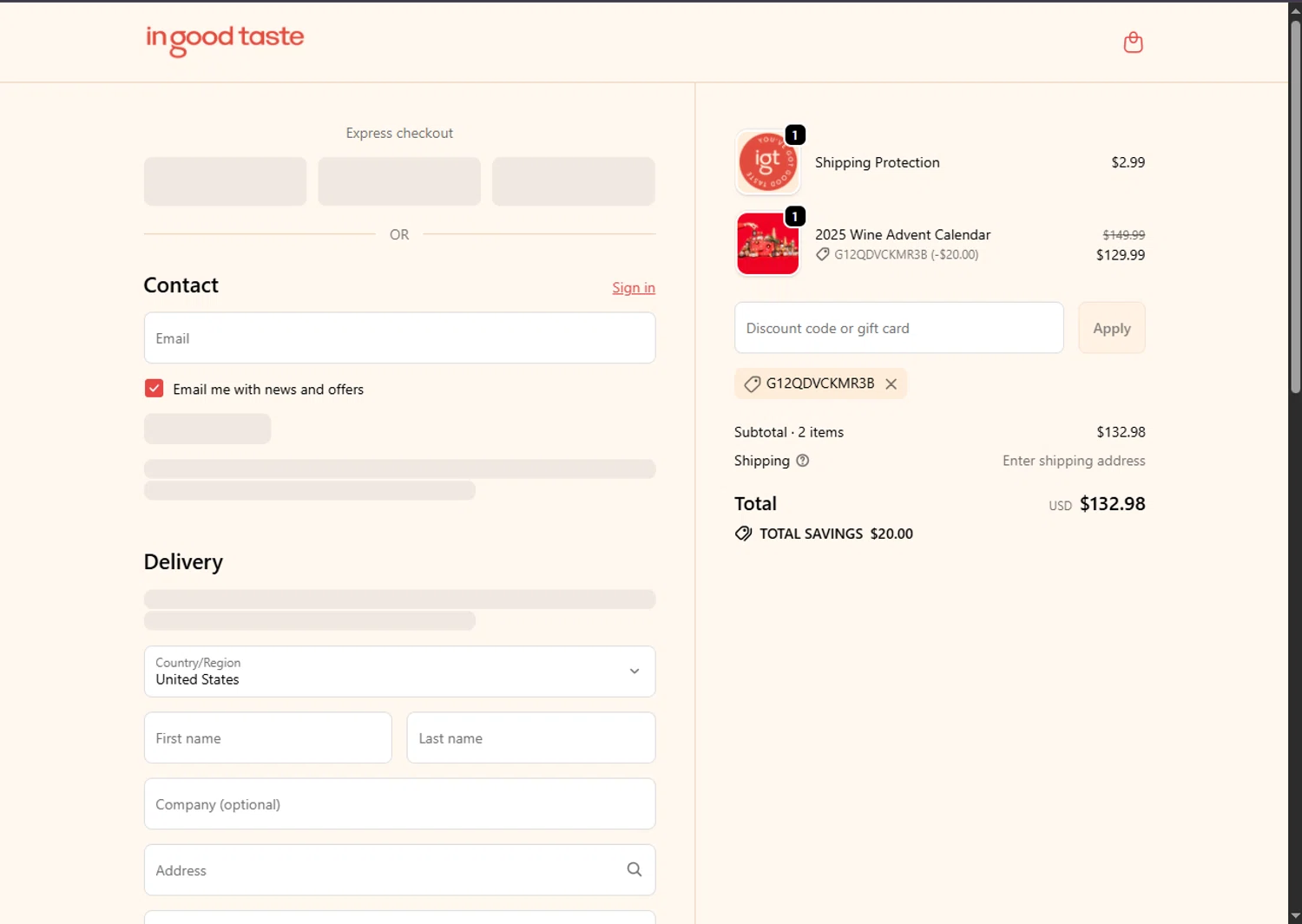This screenshot has width=1302, height=924.
Task: Focus the Email input field
Action: tap(399, 338)
